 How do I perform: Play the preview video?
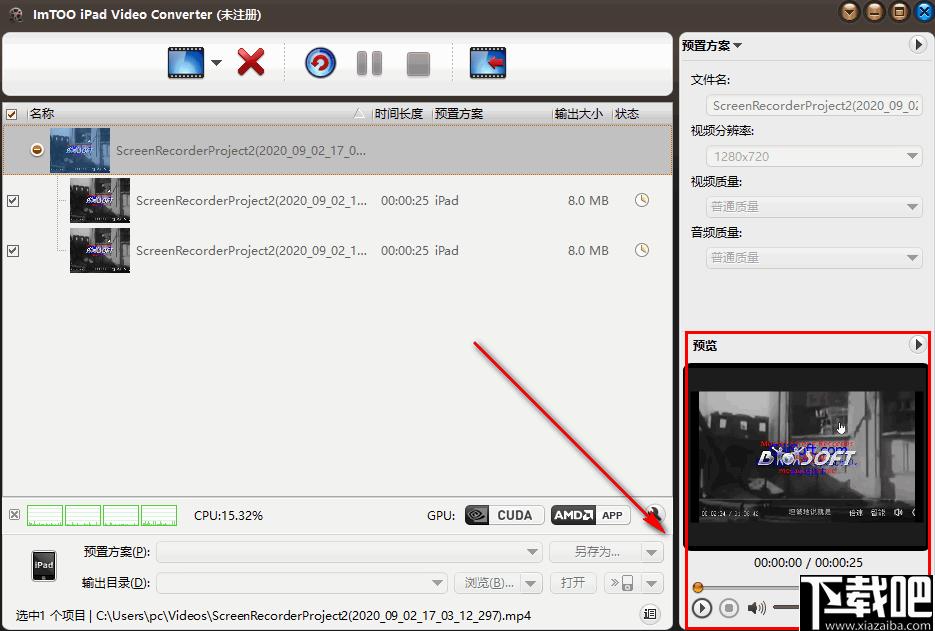(702, 608)
